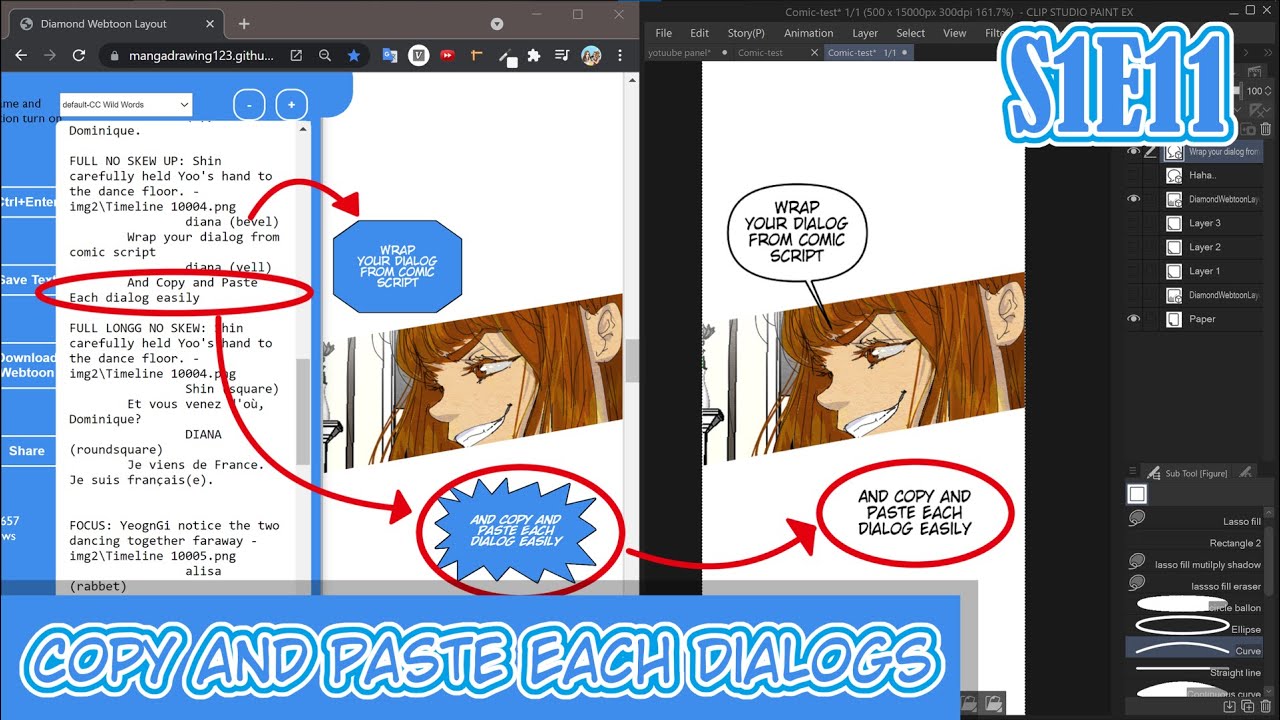1280x720 pixels.
Task: Toggle visibility of Layer 1
Action: tap(1133, 271)
